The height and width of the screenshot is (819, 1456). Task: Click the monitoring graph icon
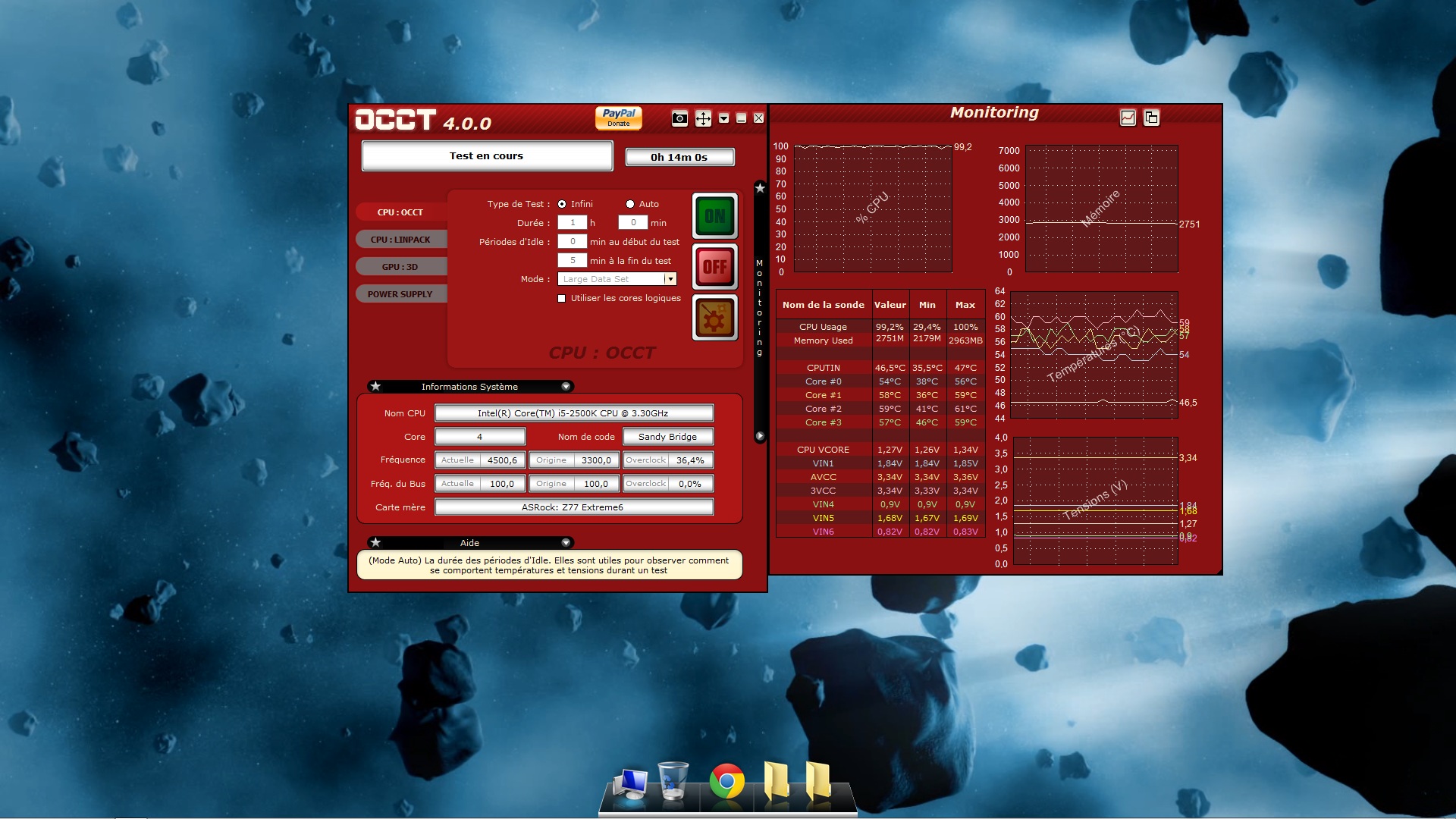pyautogui.click(x=1128, y=118)
